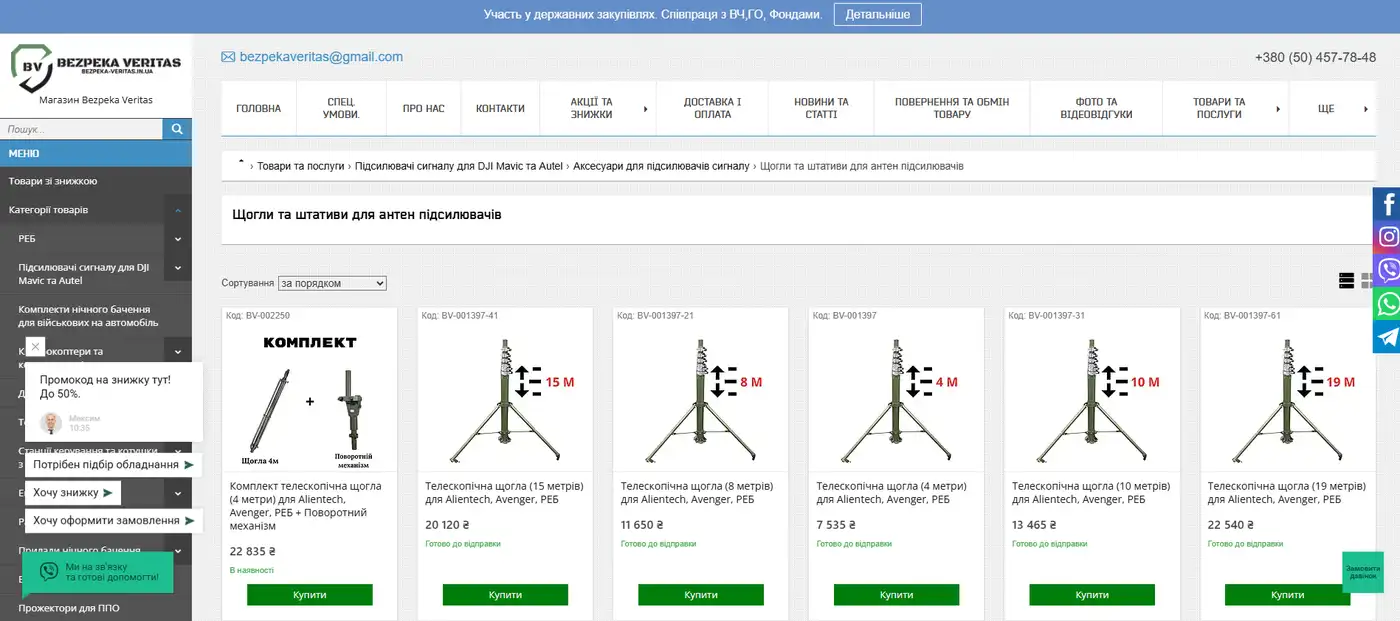Expand the РЕБ category chevron
Screen dimensions: 1400x621
pyautogui.click(x=178, y=239)
